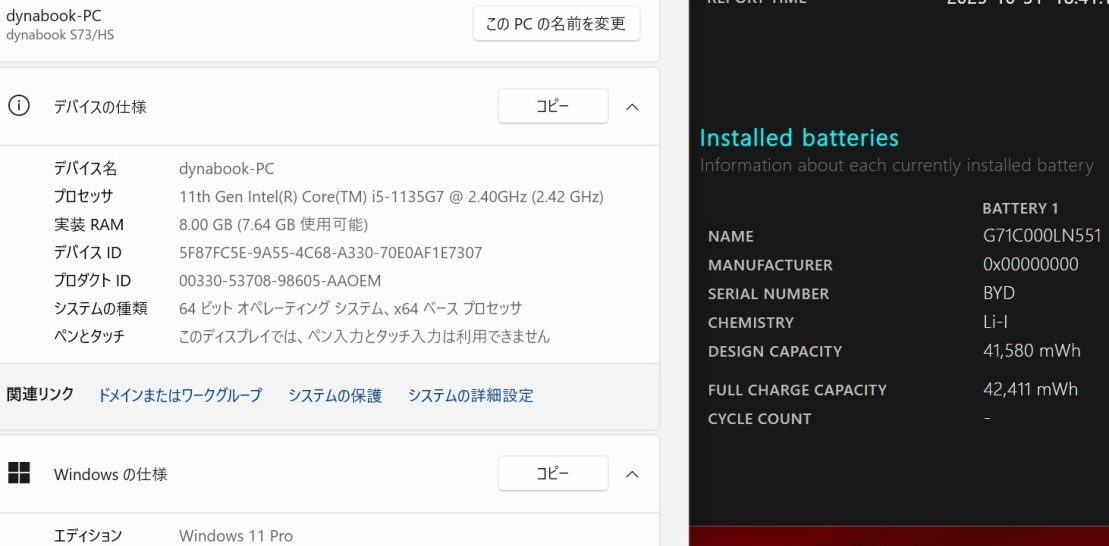Click the この PC の名前を変更 button
1109x546 pixels.
point(557,24)
